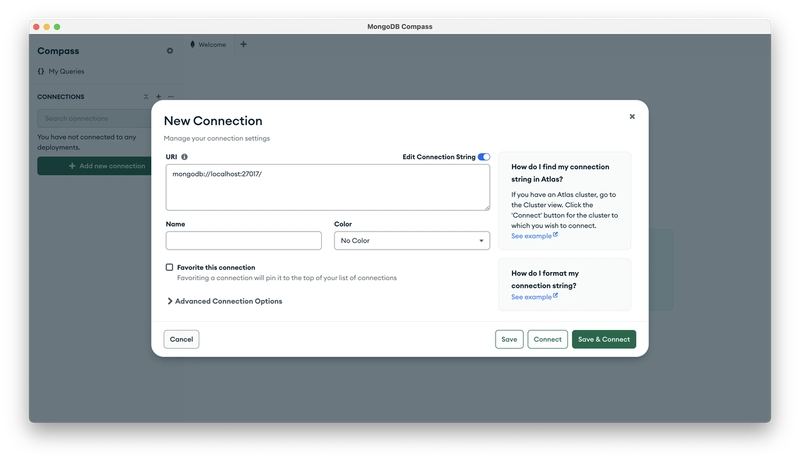
Task: Click the plus icon to add a new tab
Action: pyautogui.click(x=243, y=44)
